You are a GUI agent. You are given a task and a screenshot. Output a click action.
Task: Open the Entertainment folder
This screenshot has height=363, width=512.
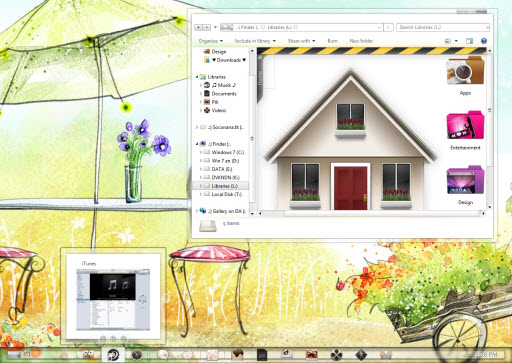pyautogui.click(x=465, y=130)
